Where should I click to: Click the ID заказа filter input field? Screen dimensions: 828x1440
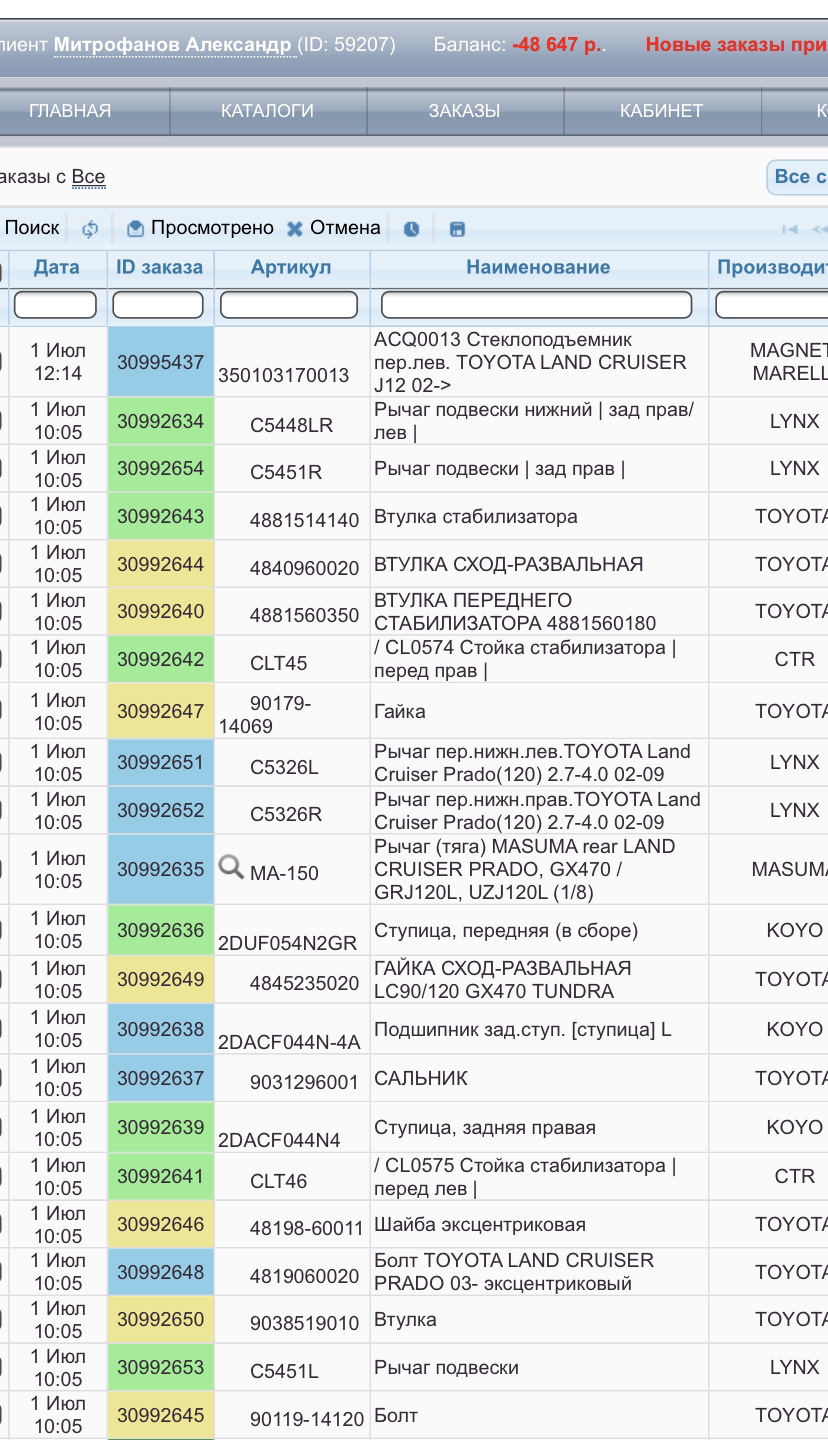point(160,305)
